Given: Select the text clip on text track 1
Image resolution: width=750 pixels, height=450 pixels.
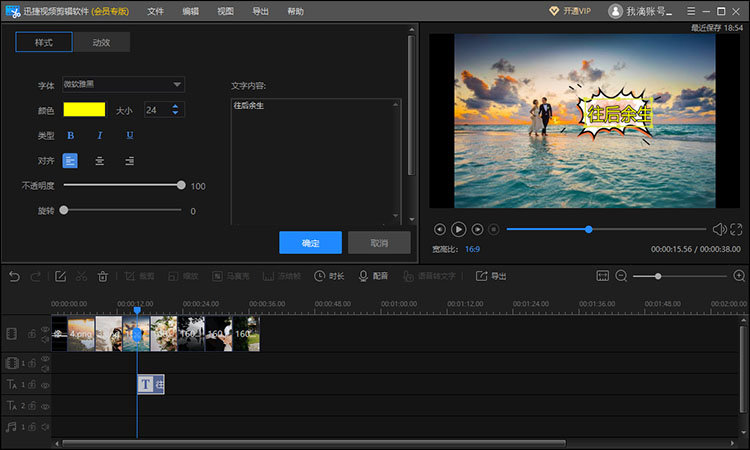Looking at the screenshot, I should tap(151, 384).
